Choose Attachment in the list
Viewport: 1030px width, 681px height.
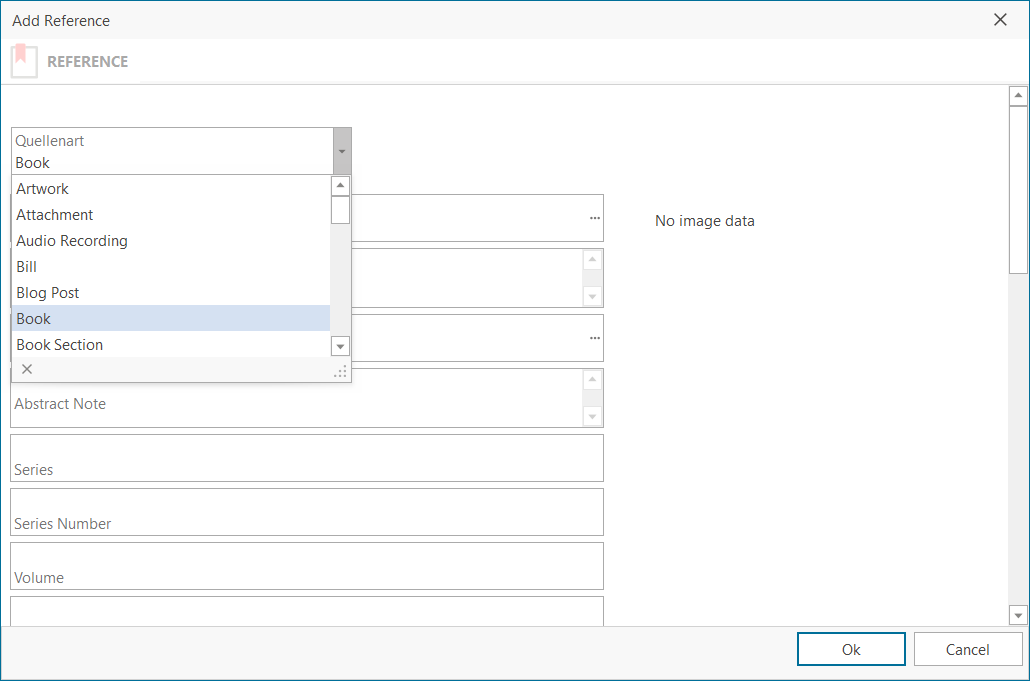(55, 215)
